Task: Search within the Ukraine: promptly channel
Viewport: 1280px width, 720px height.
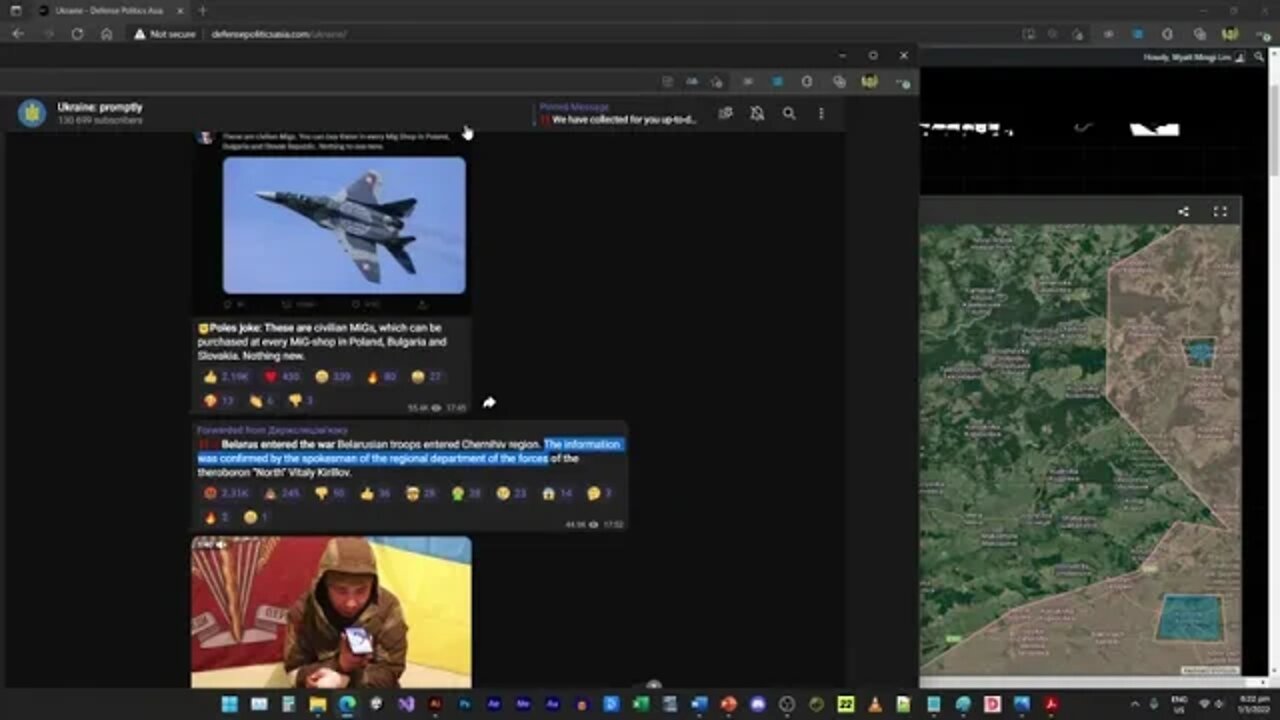Action: point(789,113)
